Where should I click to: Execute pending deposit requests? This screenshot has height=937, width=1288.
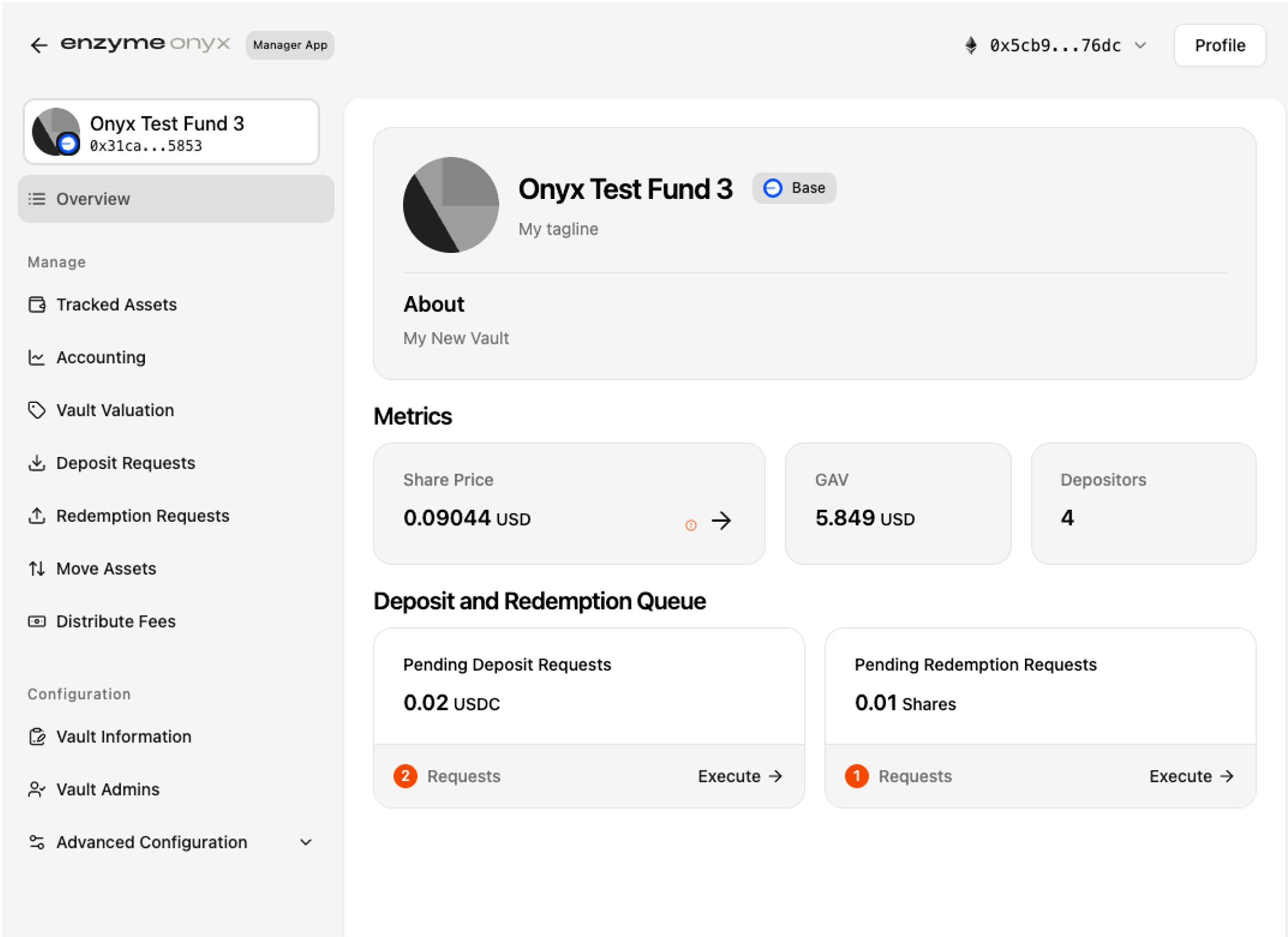739,777
